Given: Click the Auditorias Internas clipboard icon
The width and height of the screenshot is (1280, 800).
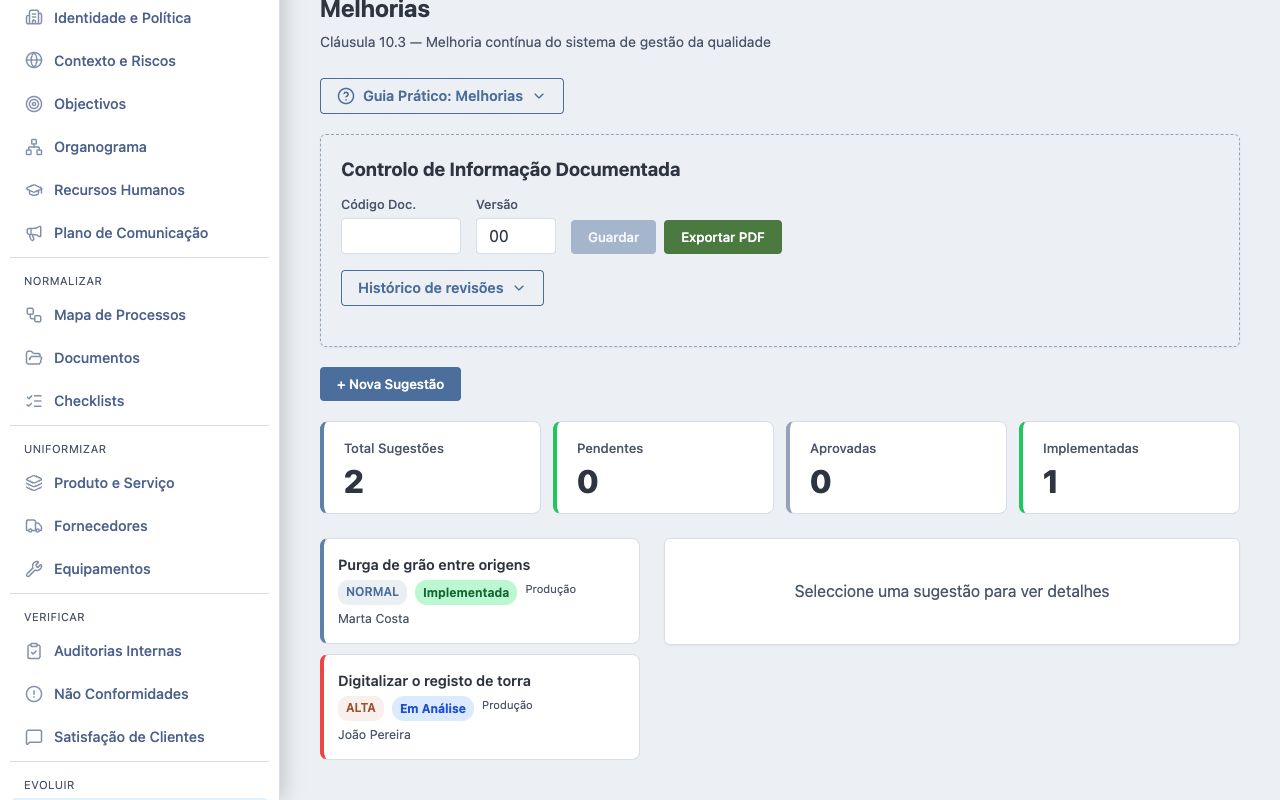Looking at the screenshot, I should [34, 651].
